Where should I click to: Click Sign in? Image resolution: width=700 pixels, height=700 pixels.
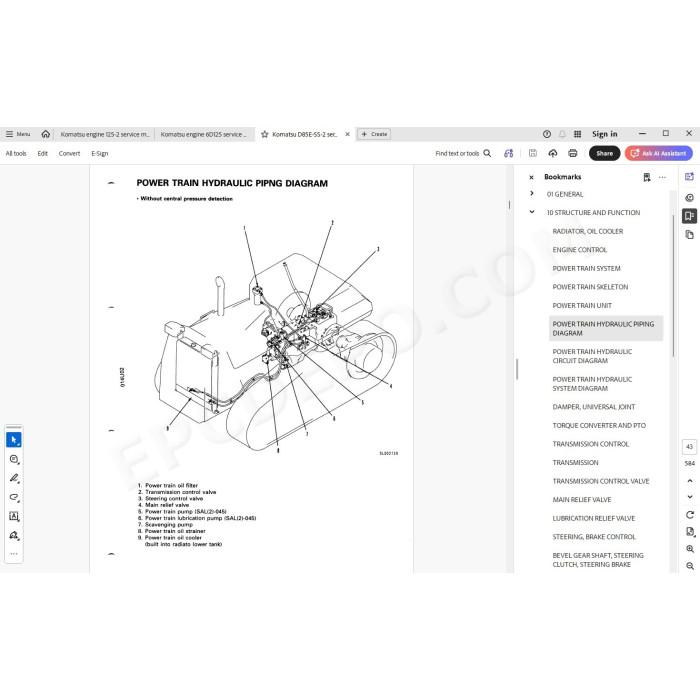tap(604, 134)
